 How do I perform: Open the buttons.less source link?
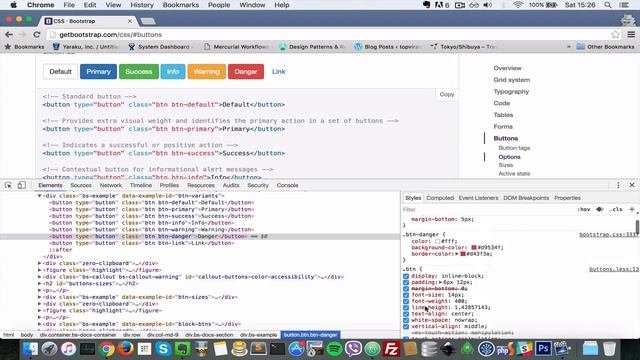tap(613, 269)
